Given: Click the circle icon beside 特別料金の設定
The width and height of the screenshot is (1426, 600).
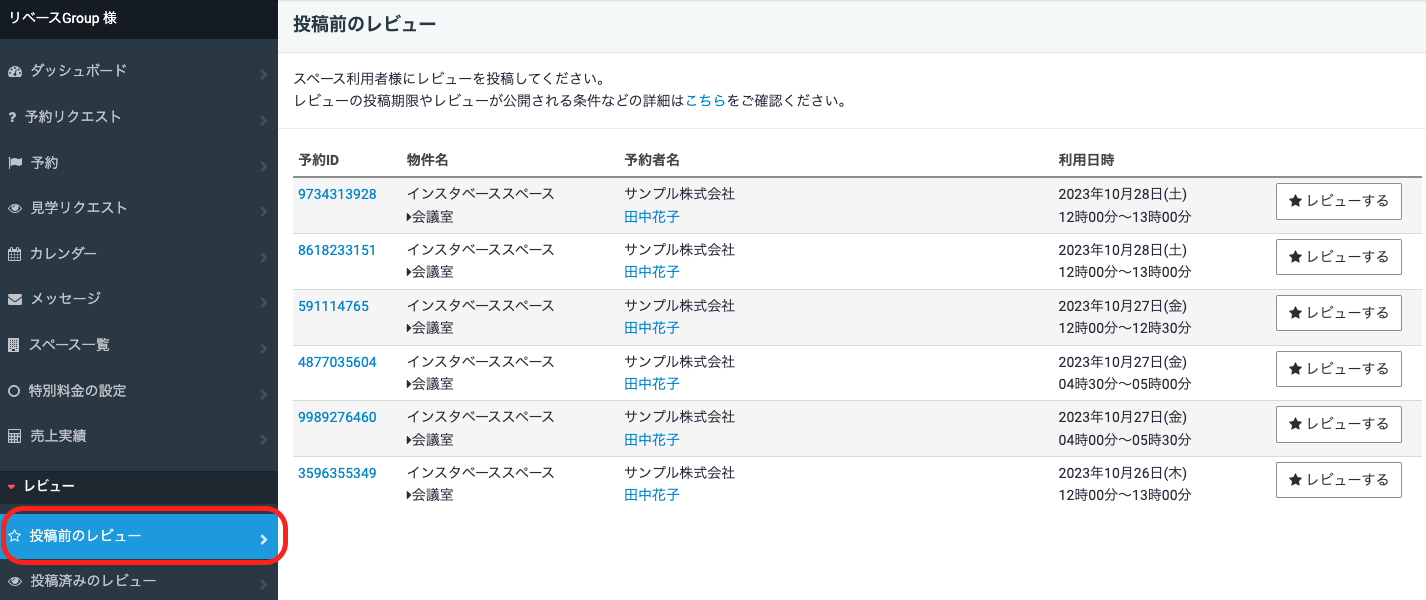Looking at the screenshot, I should [x=14, y=391].
